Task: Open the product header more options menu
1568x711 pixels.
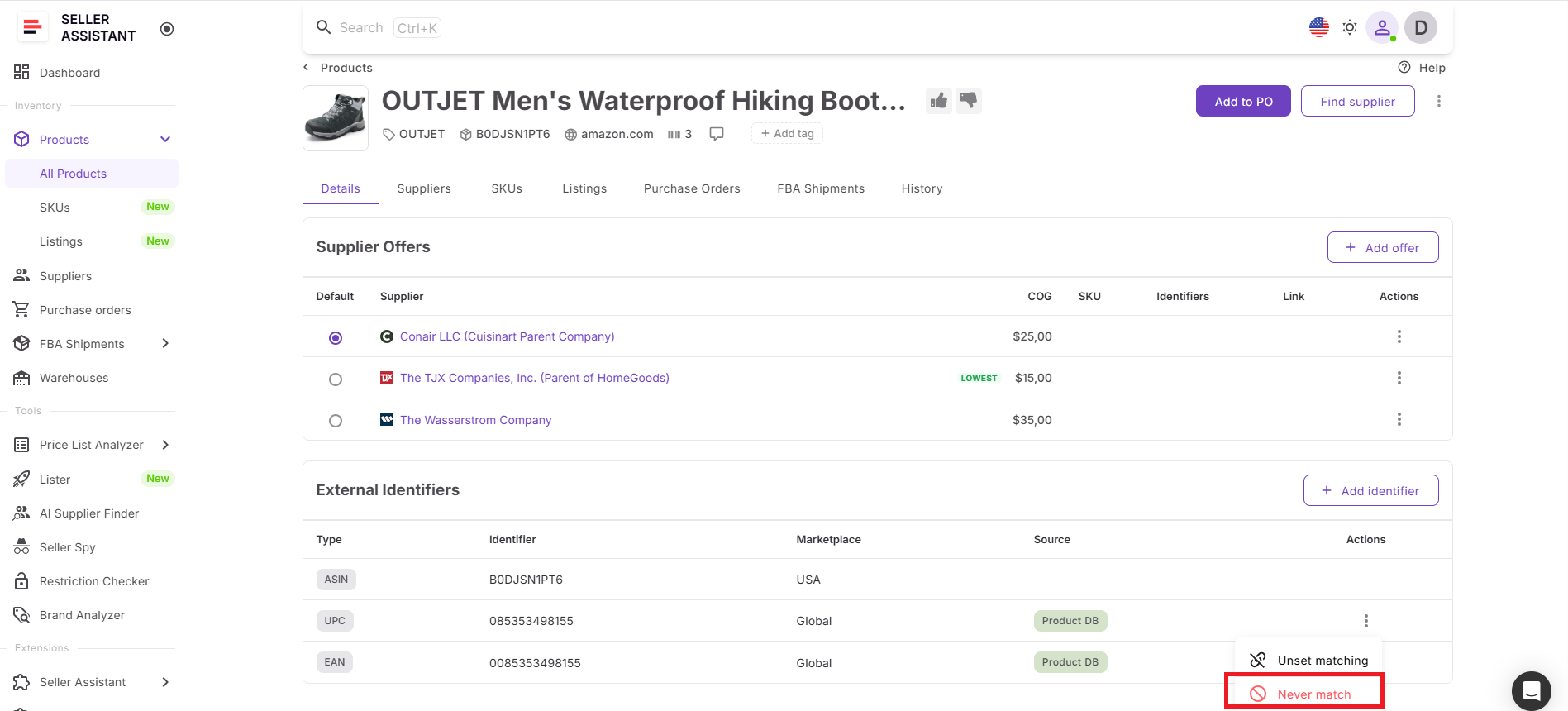Action: point(1438,101)
